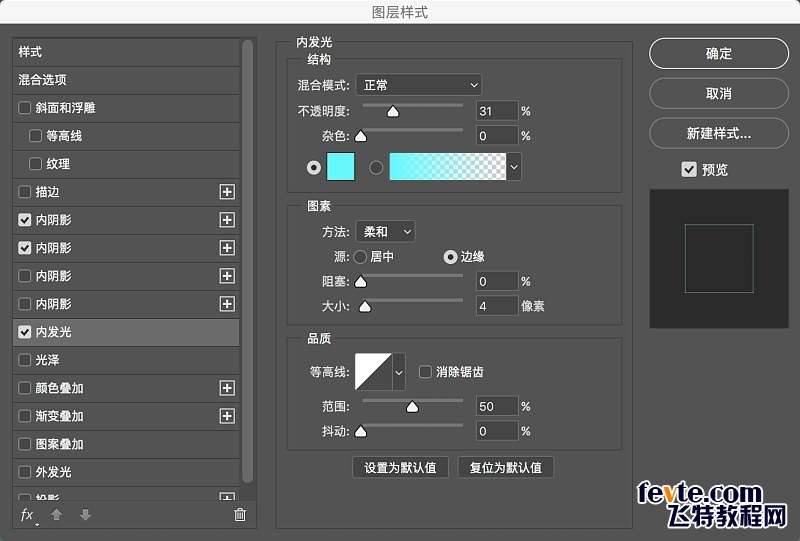Screen dimensions: 800x541
Task: Click the 阻塞 percentage input field
Action: point(497,281)
